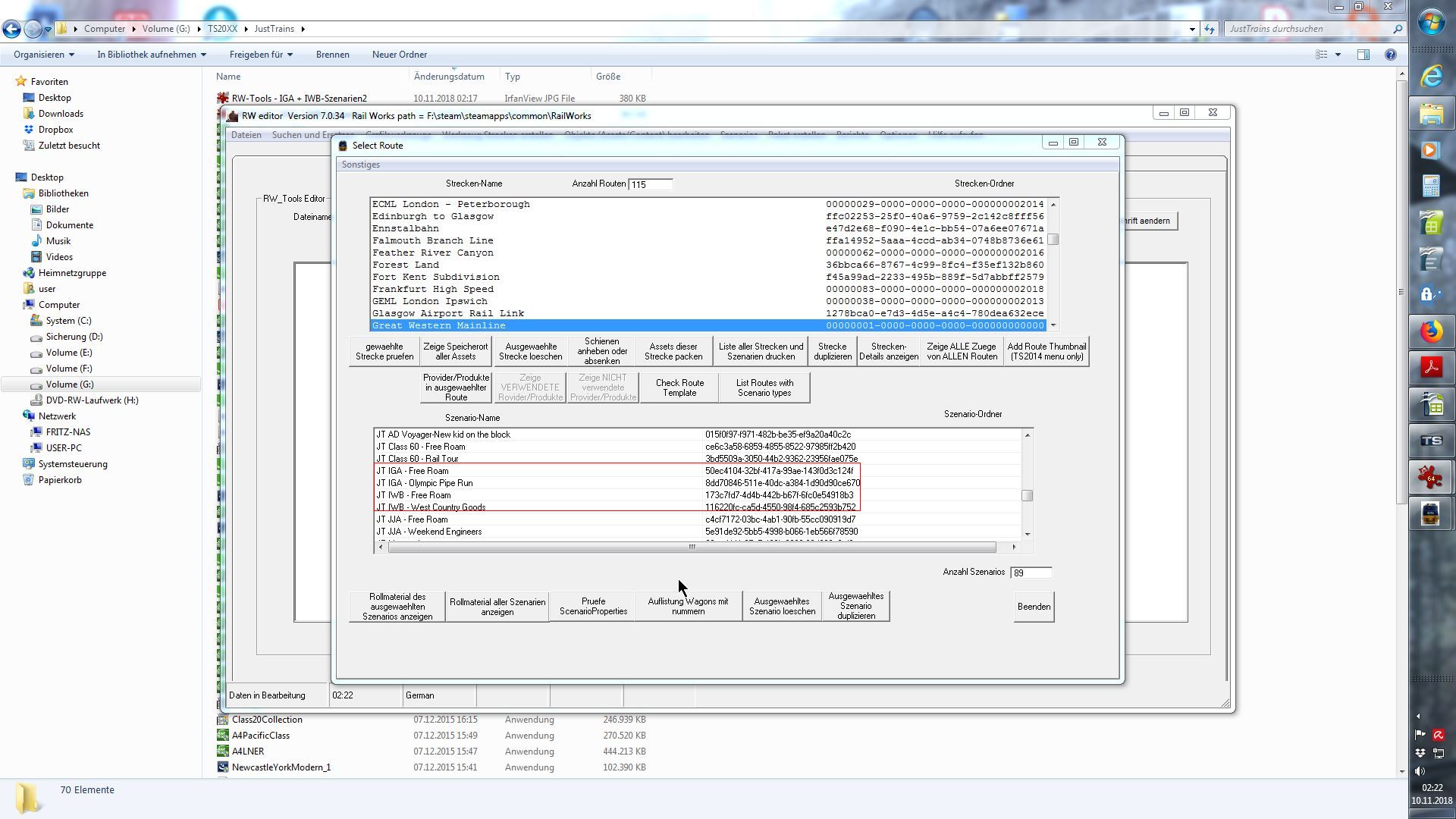Image resolution: width=1456 pixels, height=819 pixels.
Task: Open Adobe Acrobat taskbar icon
Action: tap(1431, 368)
